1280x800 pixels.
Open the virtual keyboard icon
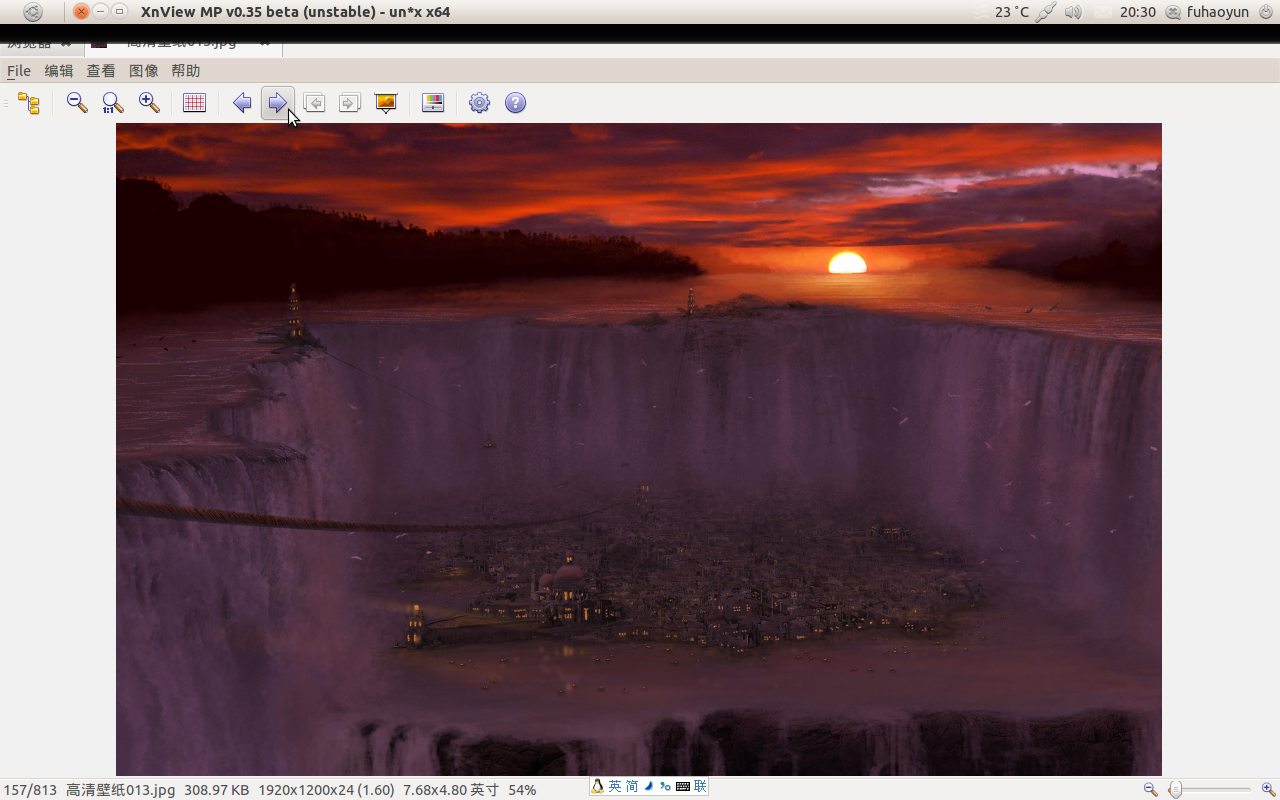coord(683,787)
